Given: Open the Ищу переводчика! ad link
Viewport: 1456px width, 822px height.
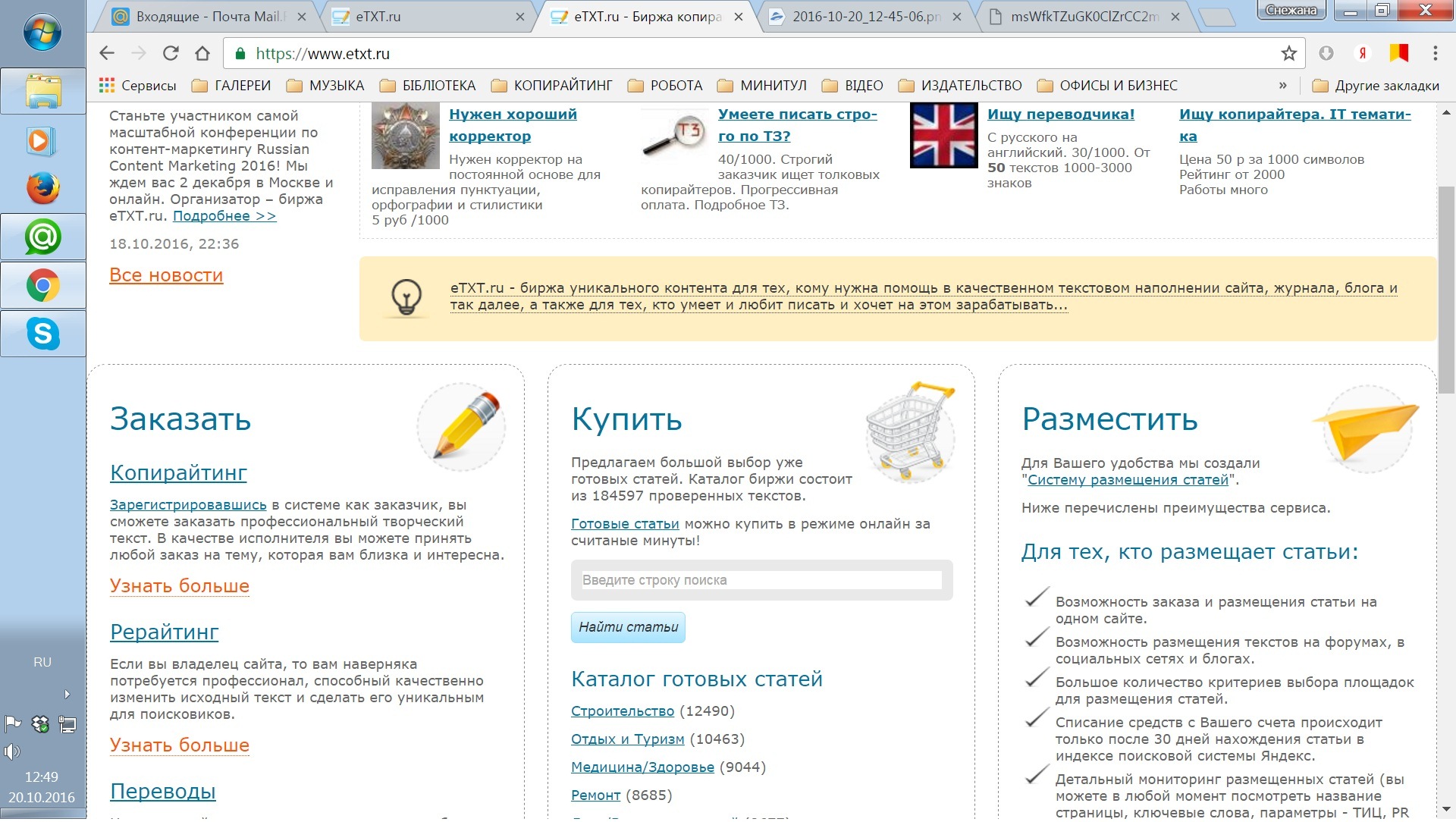Looking at the screenshot, I should pos(1061,115).
